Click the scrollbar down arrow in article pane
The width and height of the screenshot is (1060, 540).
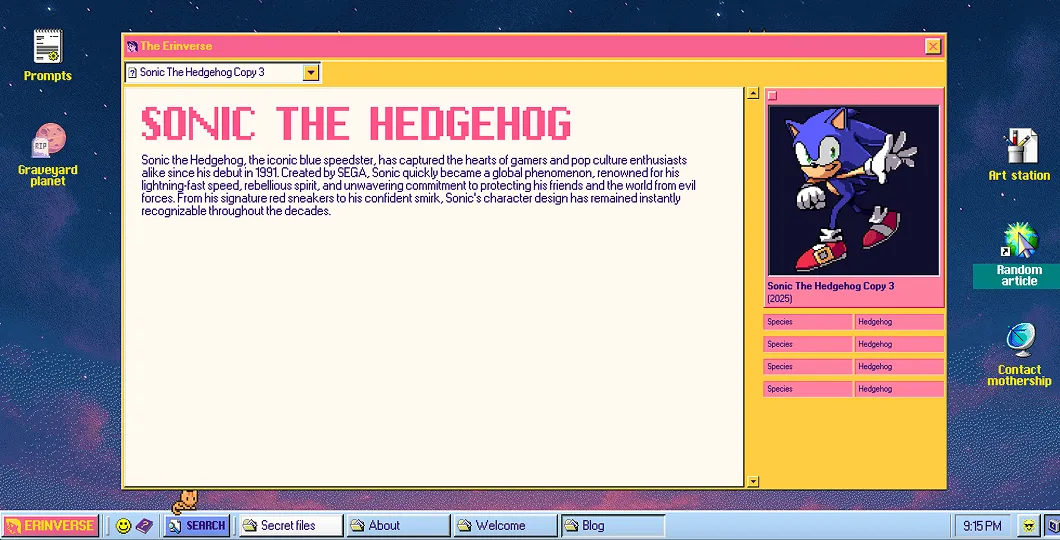pyautogui.click(x=753, y=481)
